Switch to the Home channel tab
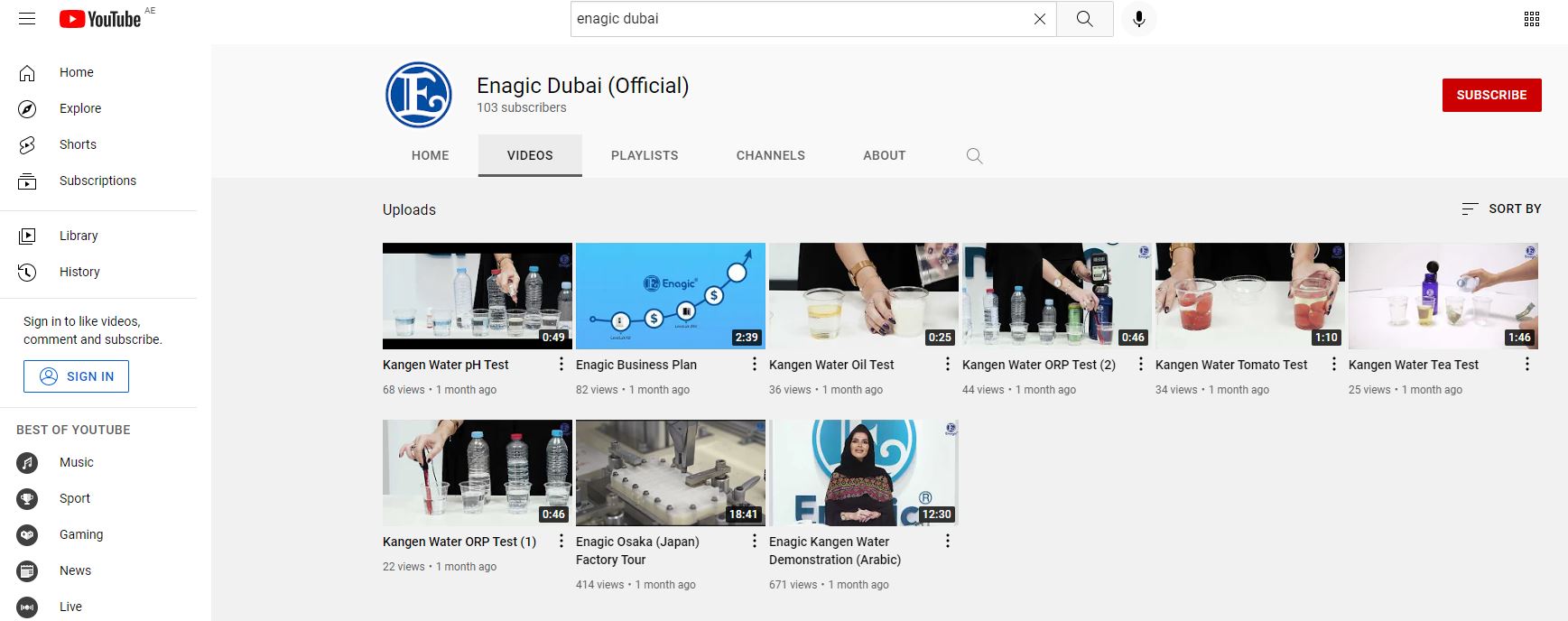Image resolution: width=1568 pixels, height=621 pixels. point(430,155)
